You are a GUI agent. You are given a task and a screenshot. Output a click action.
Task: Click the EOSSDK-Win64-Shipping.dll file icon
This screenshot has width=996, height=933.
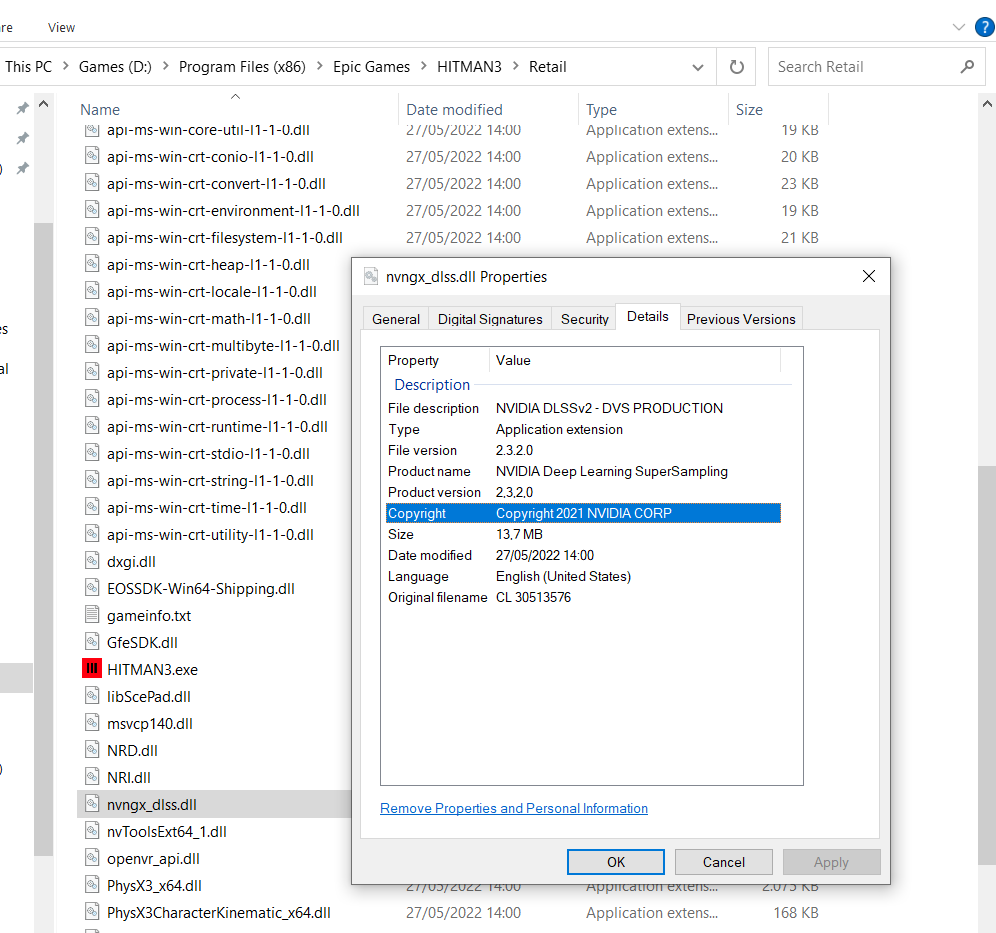[x=92, y=587]
